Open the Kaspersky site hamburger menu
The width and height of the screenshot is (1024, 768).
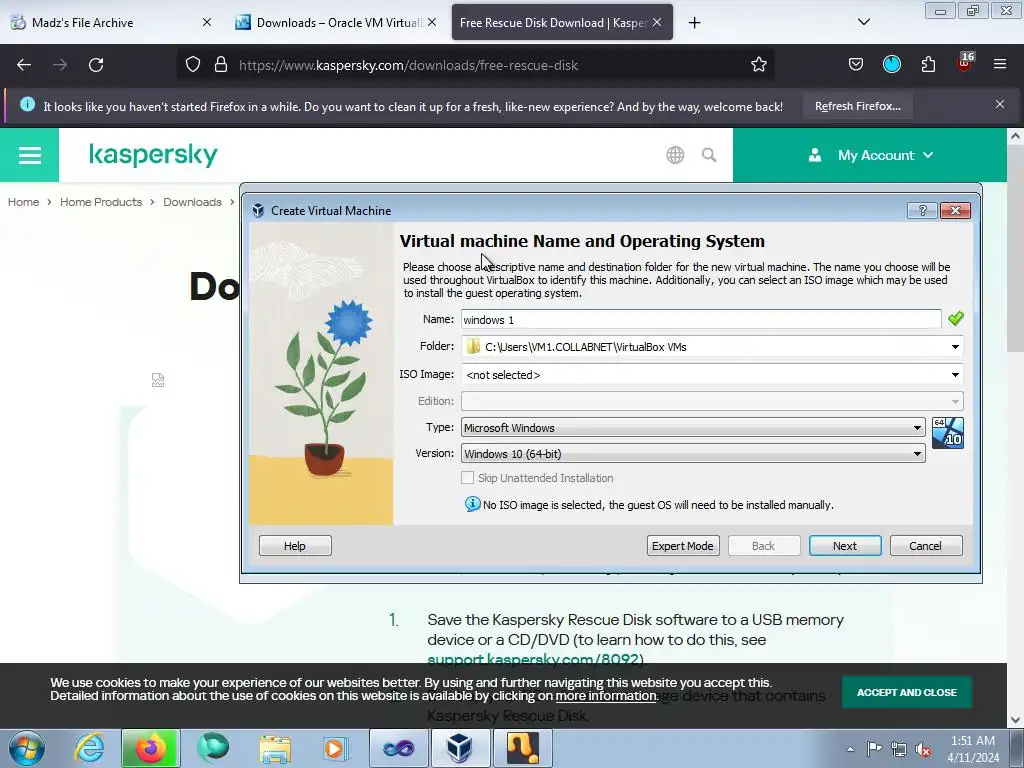(29, 155)
